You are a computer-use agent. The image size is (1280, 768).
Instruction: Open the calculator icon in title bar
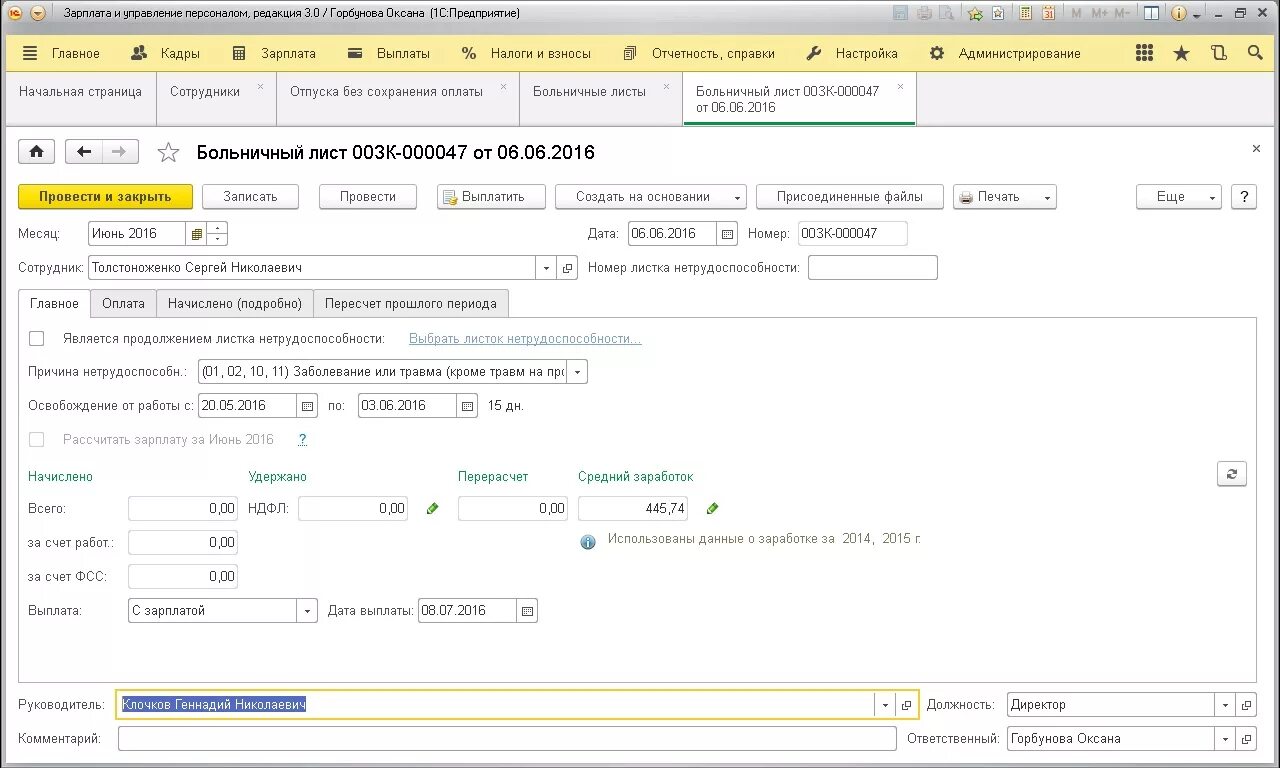click(x=1026, y=13)
